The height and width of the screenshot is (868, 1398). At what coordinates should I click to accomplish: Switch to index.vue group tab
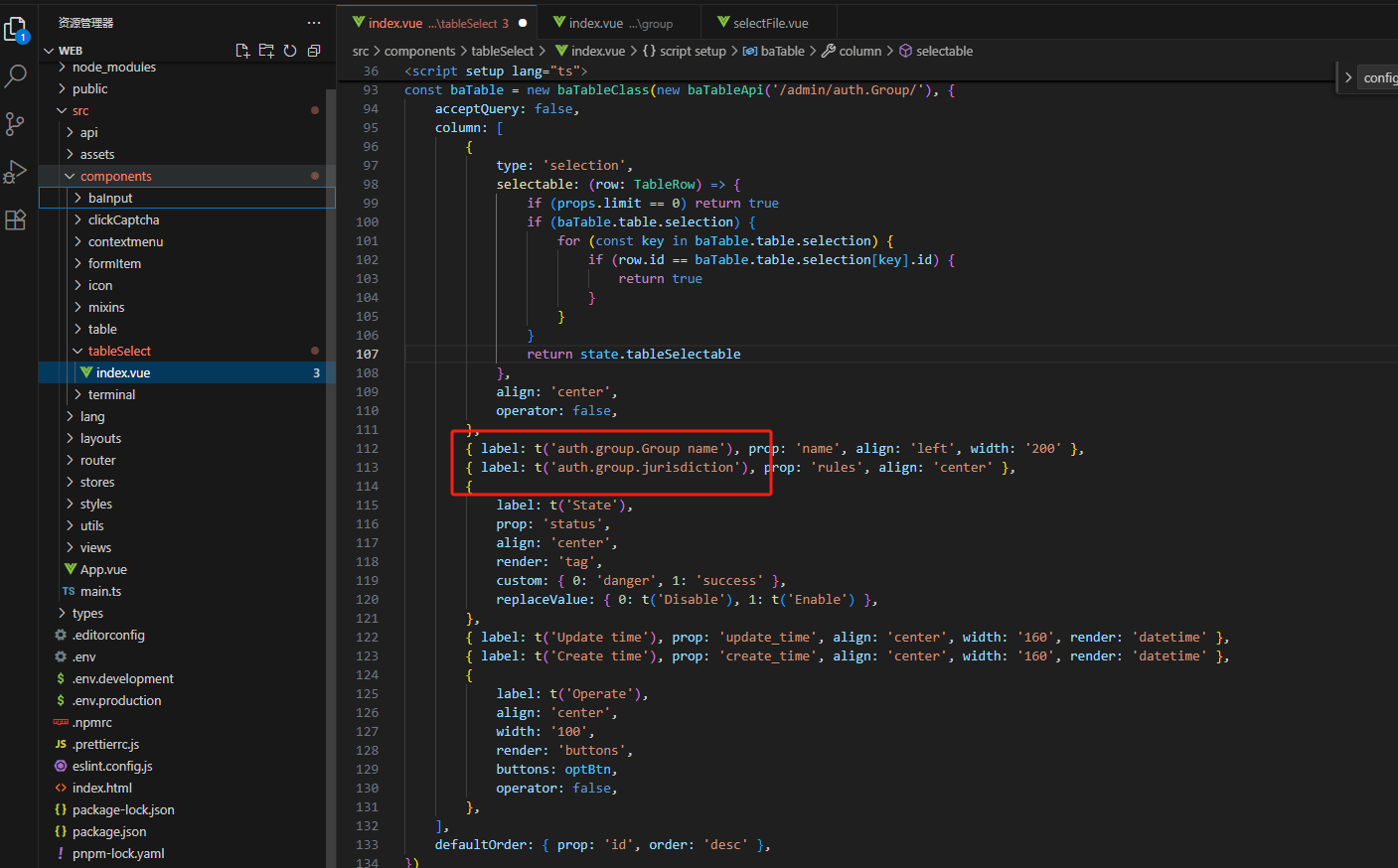coord(619,23)
